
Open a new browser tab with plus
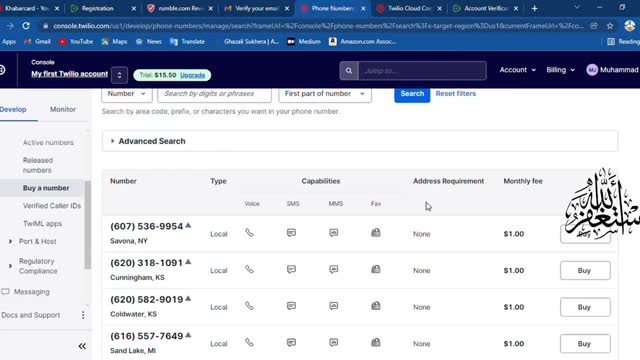(x=534, y=8)
